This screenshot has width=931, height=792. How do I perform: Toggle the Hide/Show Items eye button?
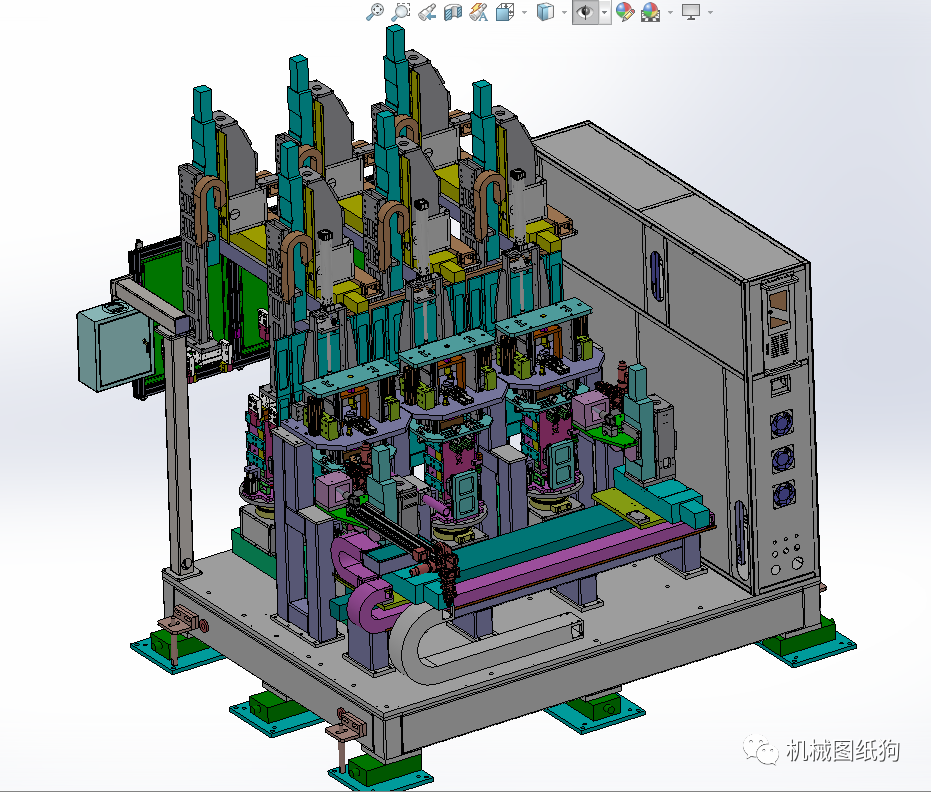[x=585, y=12]
